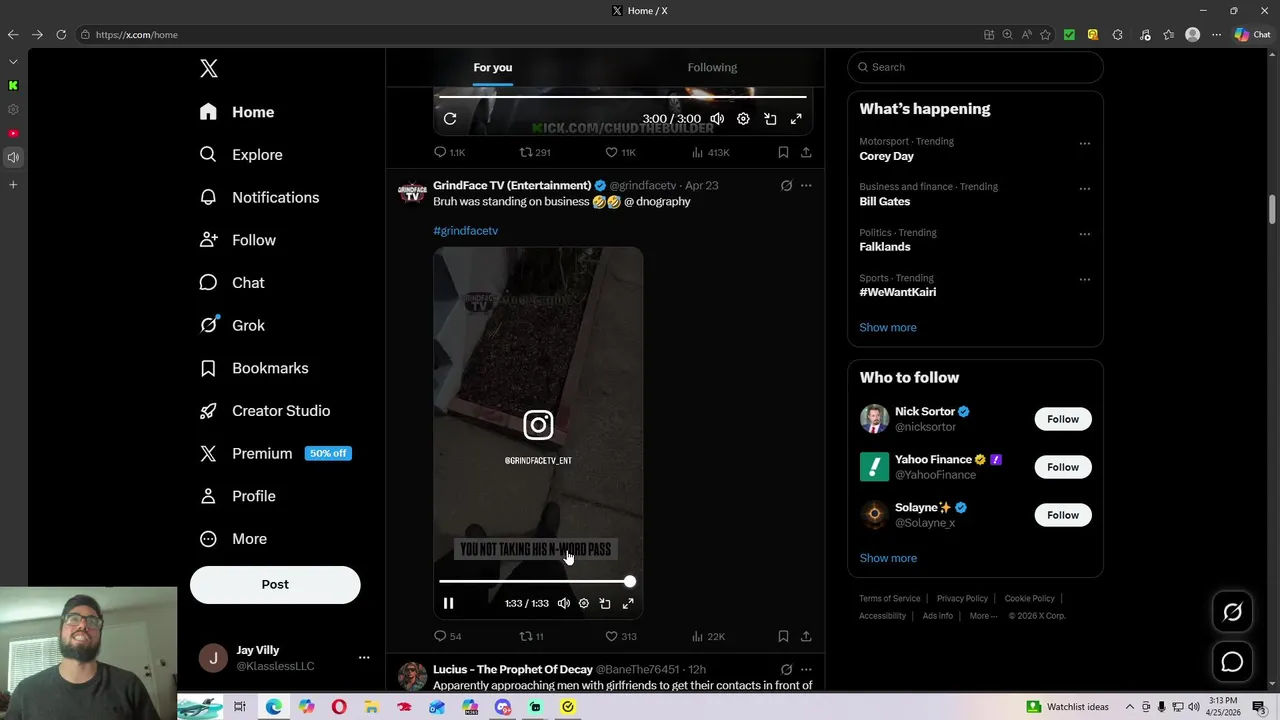Screen dimensions: 1280x720
Task: View analytics showing 413K views
Action: [710, 153]
